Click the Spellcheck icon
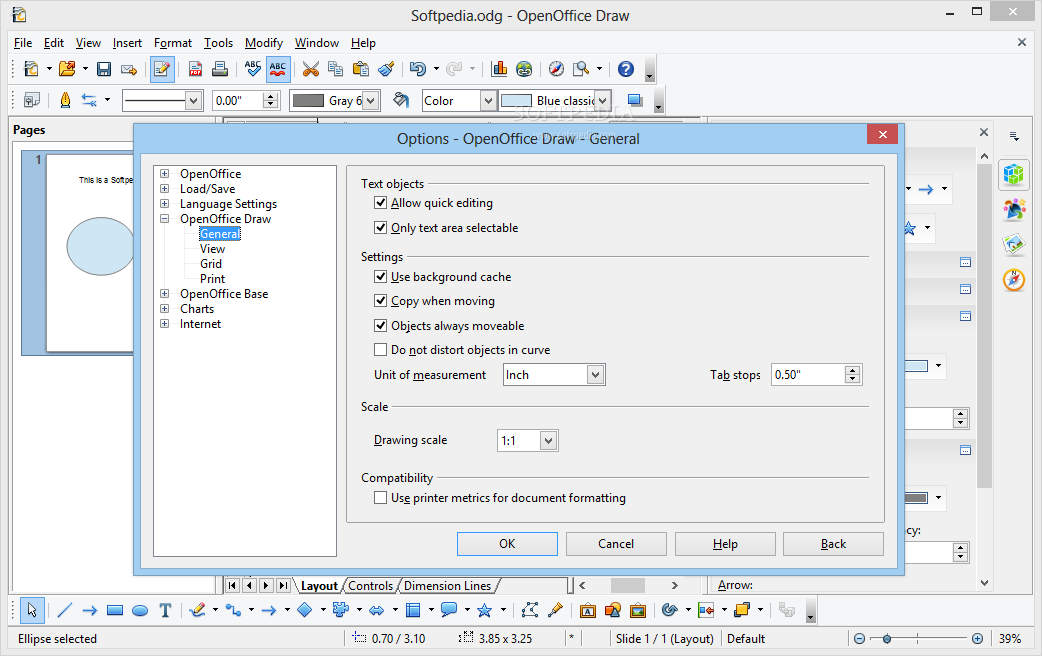 253,69
